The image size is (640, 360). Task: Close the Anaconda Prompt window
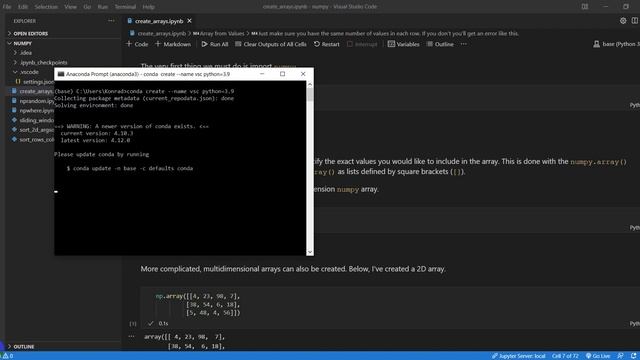click(303, 74)
